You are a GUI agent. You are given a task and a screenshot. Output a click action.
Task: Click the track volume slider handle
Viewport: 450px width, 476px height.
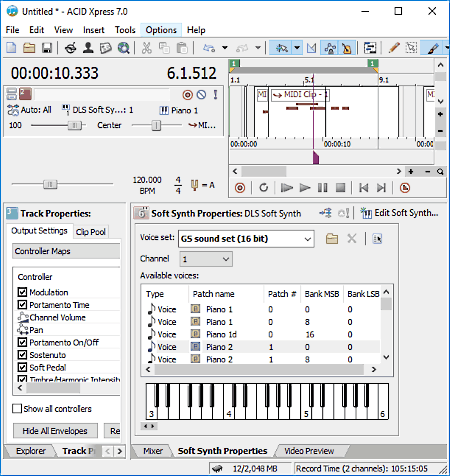tap(75, 126)
